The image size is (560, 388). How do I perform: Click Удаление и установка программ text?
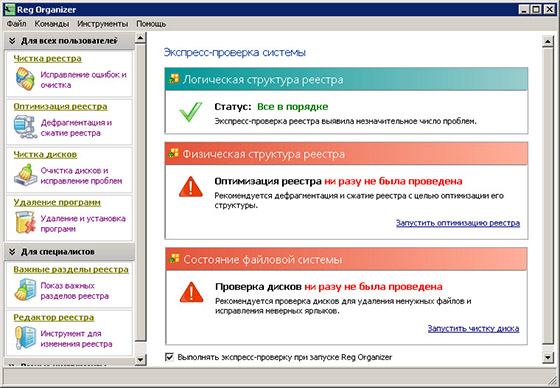pos(83,223)
